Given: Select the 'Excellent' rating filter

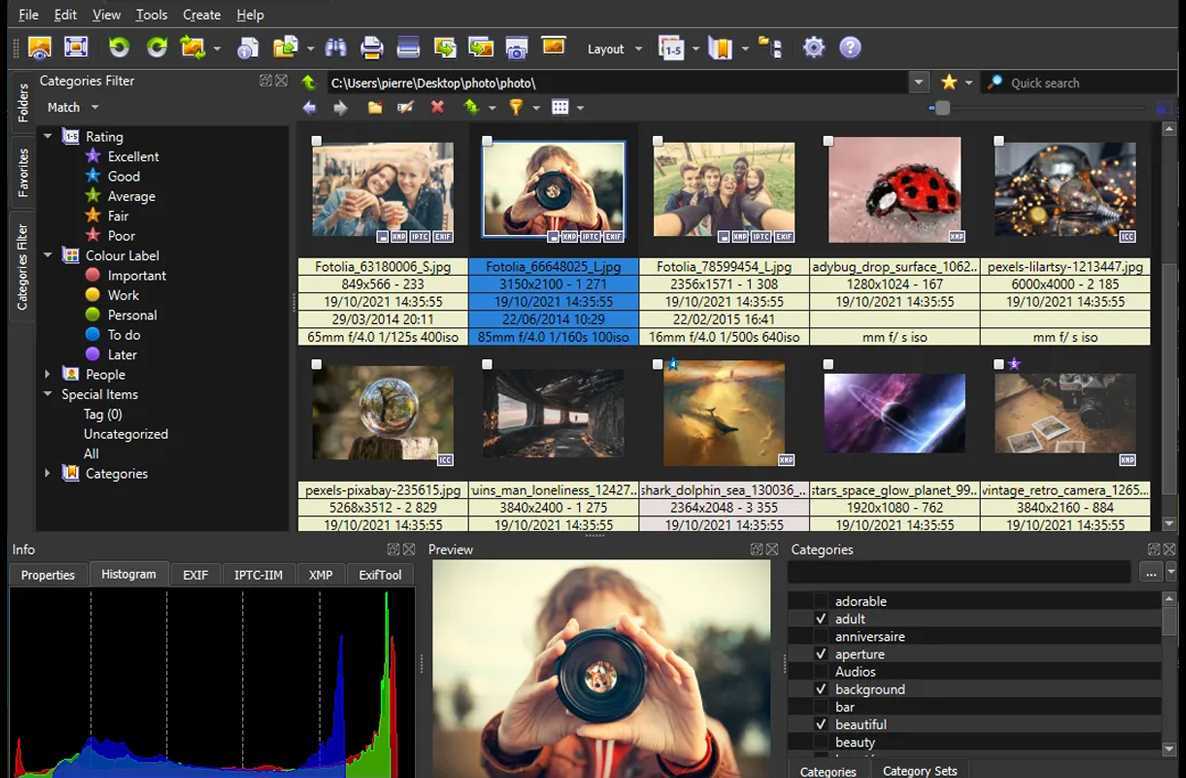Looking at the screenshot, I should tap(133, 156).
